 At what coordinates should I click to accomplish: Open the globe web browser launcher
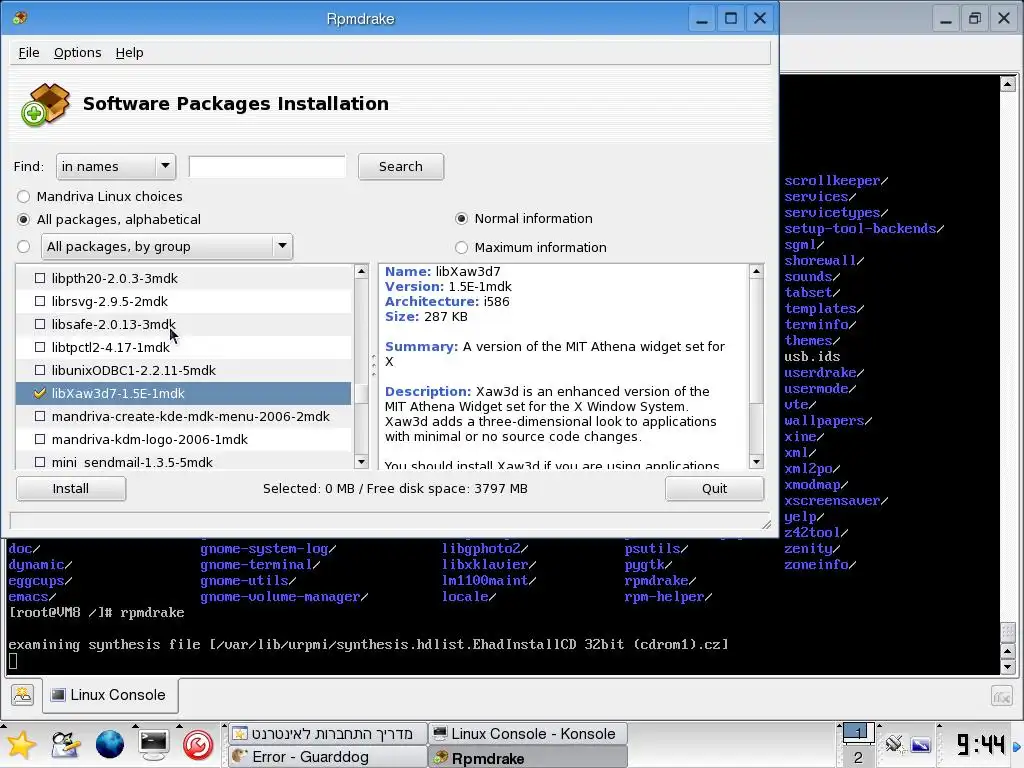[110, 744]
